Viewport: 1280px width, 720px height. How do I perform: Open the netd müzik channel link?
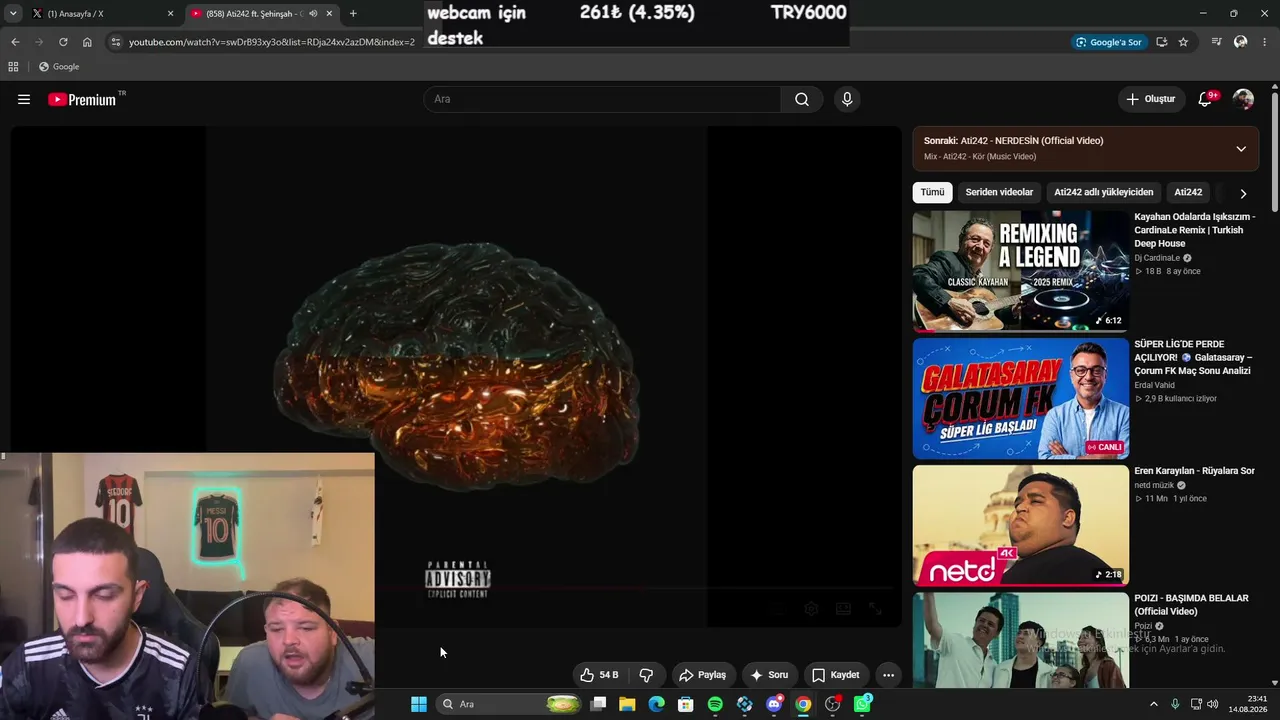[x=1153, y=485]
